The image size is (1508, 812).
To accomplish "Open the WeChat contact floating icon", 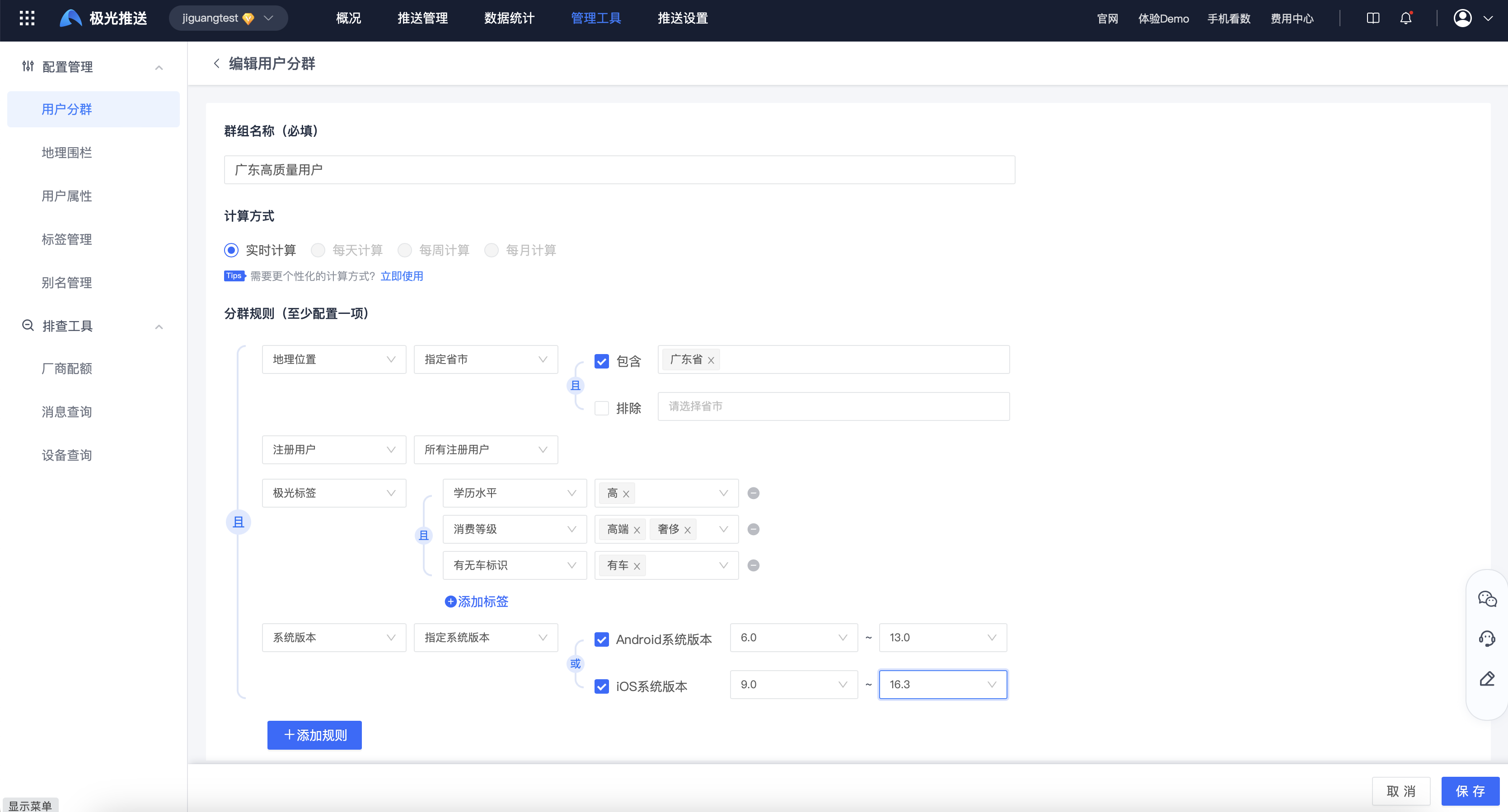I will pos(1487,599).
